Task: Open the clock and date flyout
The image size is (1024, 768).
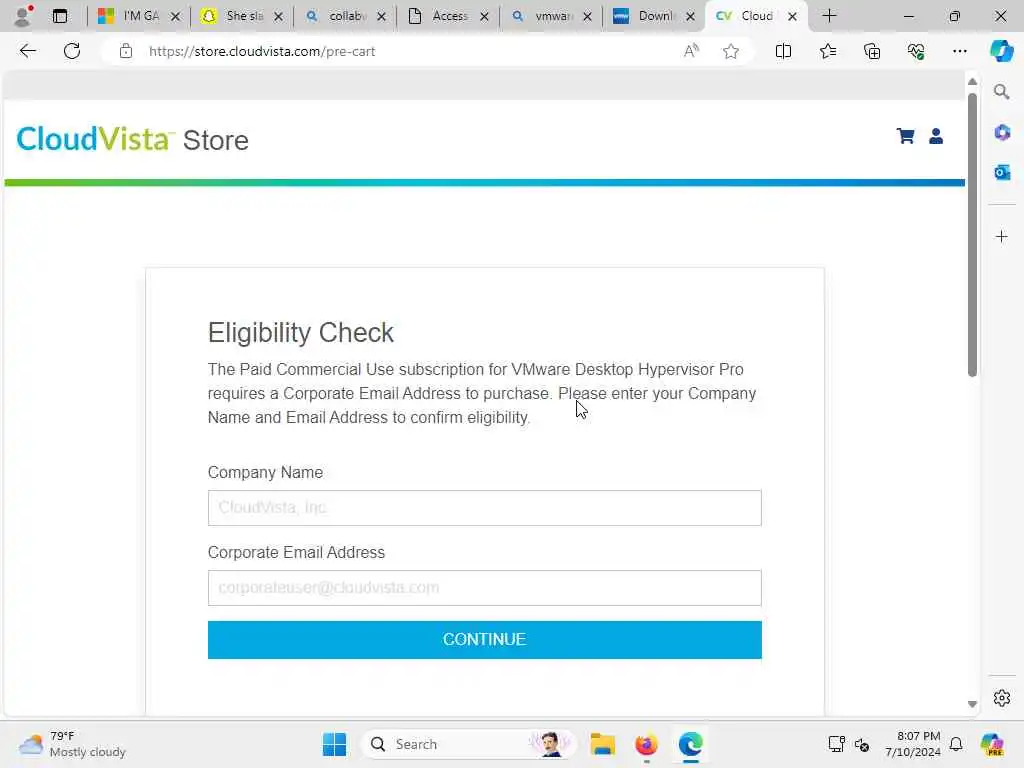Action: [912, 744]
